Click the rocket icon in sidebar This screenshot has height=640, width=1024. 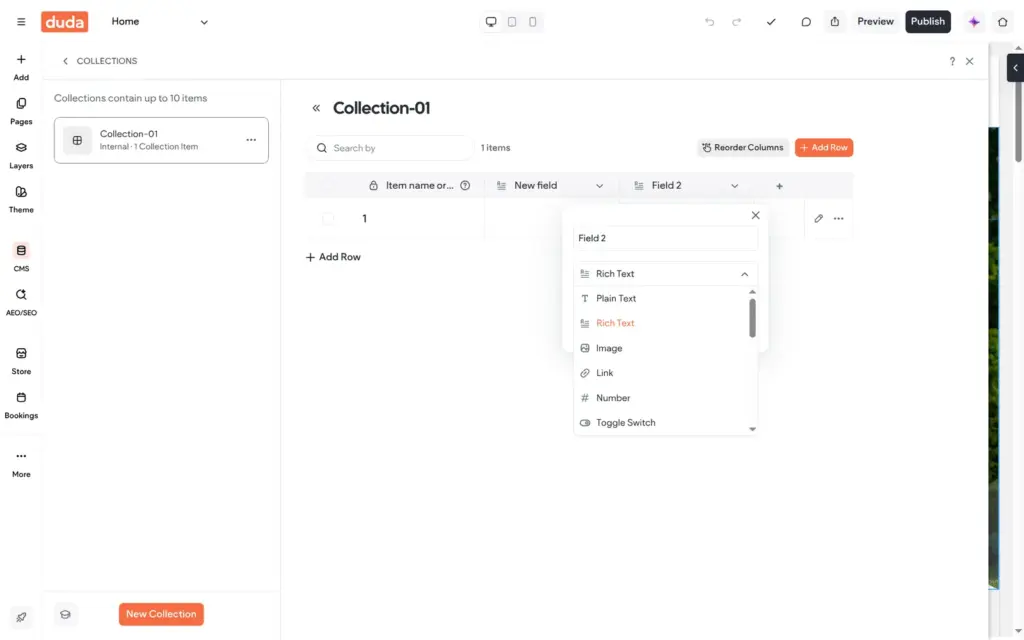coord(21,617)
